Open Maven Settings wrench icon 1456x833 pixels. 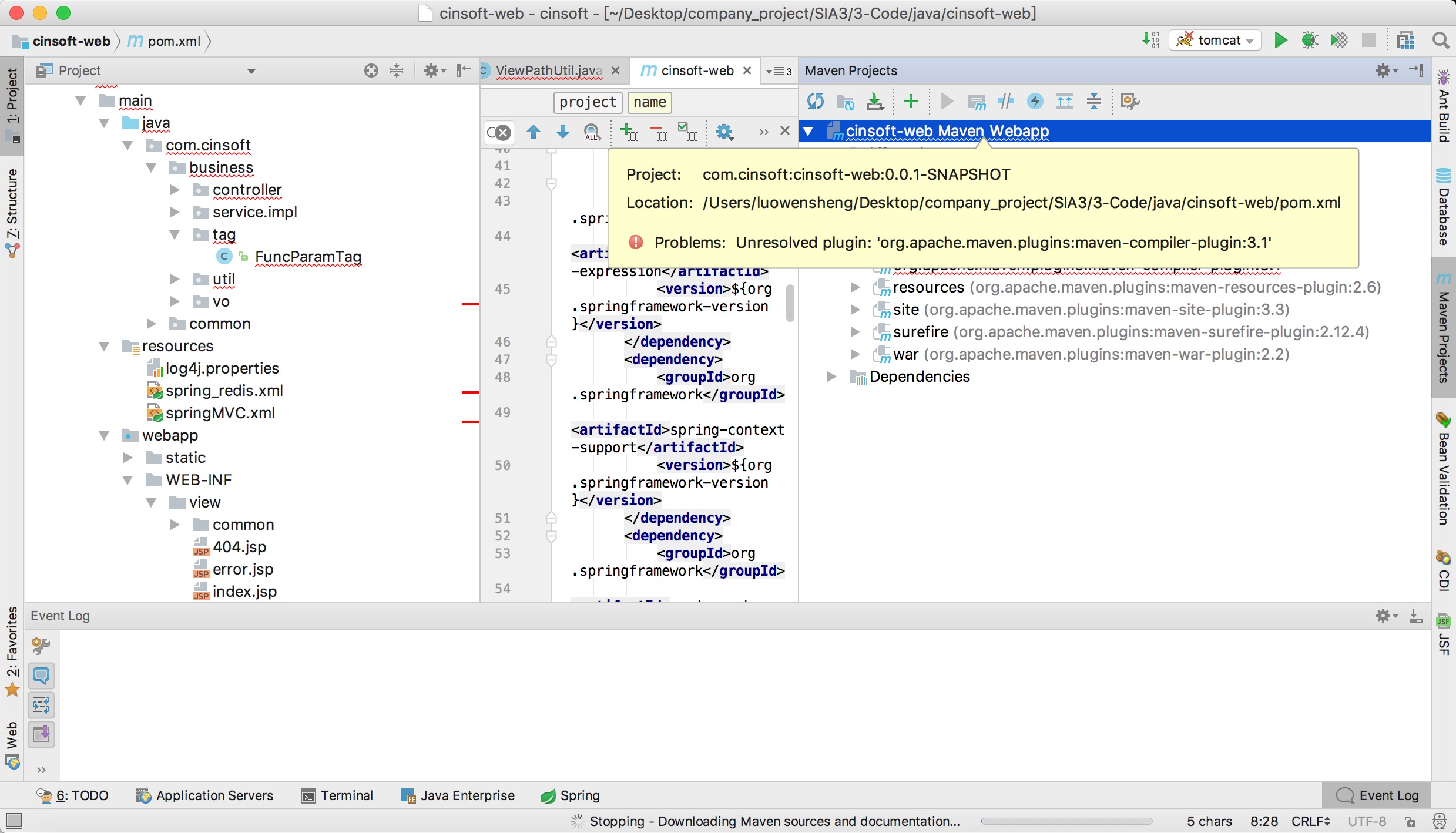[1130, 102]
